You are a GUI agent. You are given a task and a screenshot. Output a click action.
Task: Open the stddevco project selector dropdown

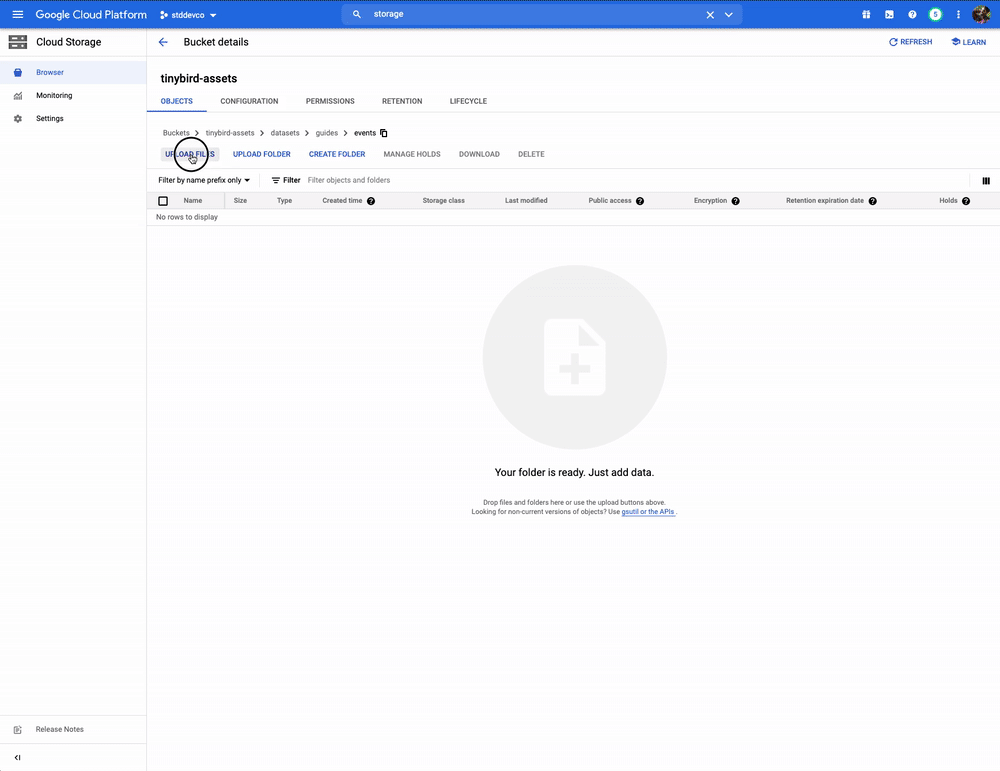tap(189, 15)
